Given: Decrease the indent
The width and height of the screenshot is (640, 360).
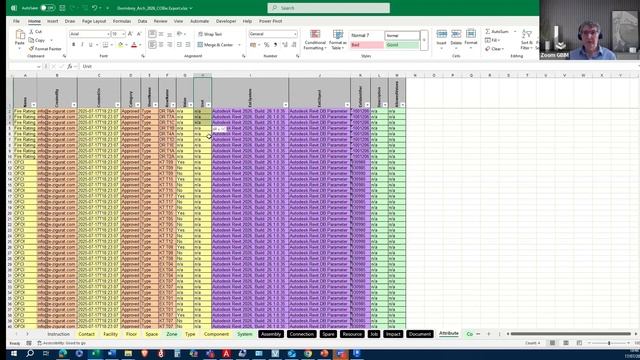Looking at the screenshot, I should [x=180, y=45].
